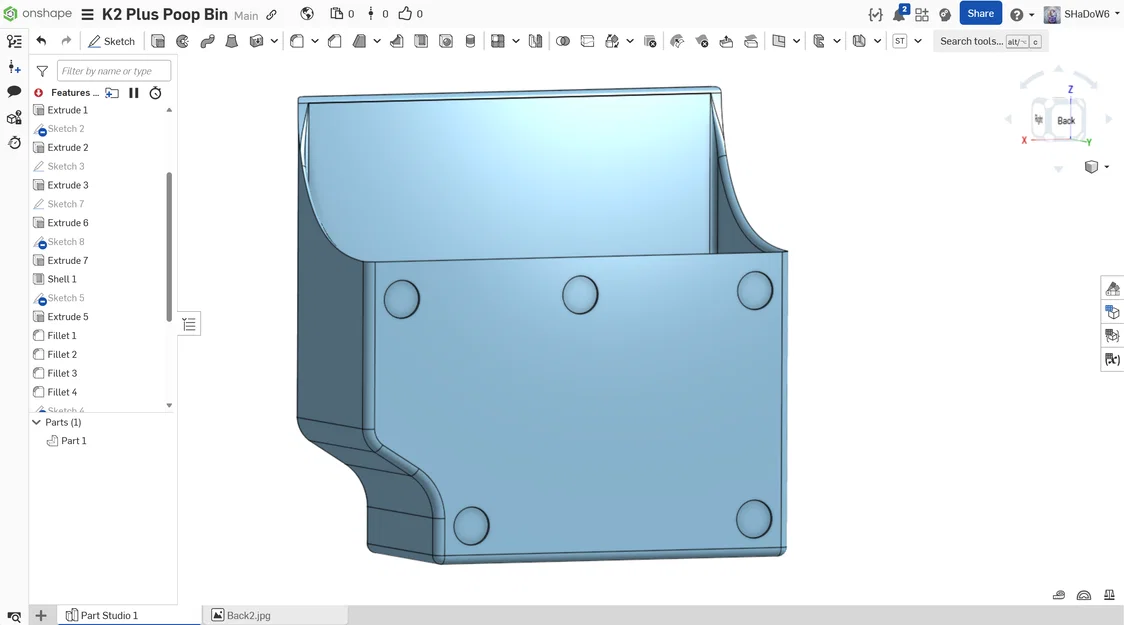This screenshot has width=1124, height=625.
Task: Collapse the Parts (1) section
Action: (37, 422)
